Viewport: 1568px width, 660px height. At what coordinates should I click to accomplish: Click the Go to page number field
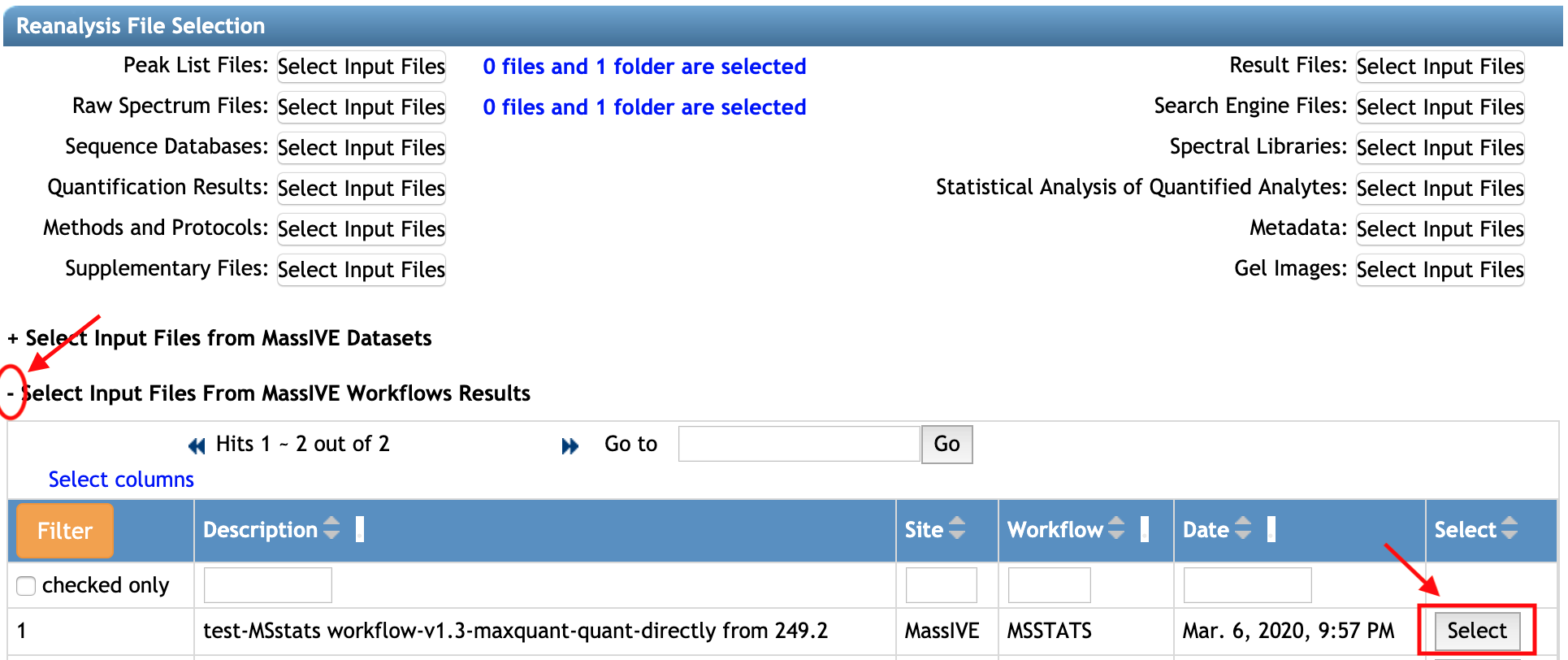[x=799, y=445]
